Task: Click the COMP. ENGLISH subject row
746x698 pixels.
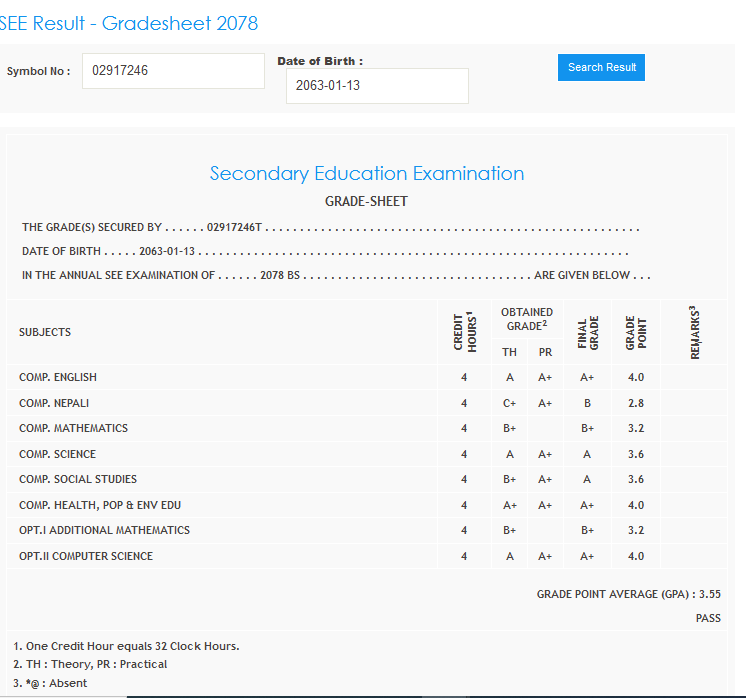Action: point(58,378)
